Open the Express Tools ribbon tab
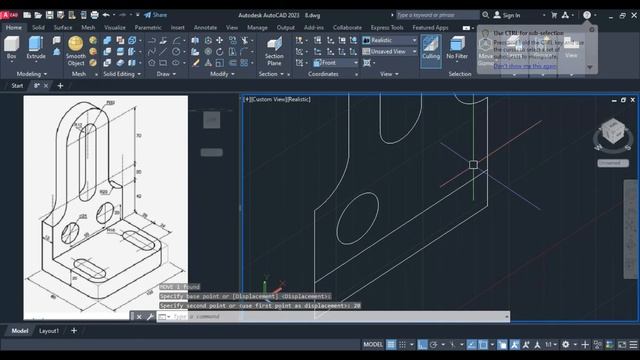Viewport: 640px width, 360px height. coord(387,27)
